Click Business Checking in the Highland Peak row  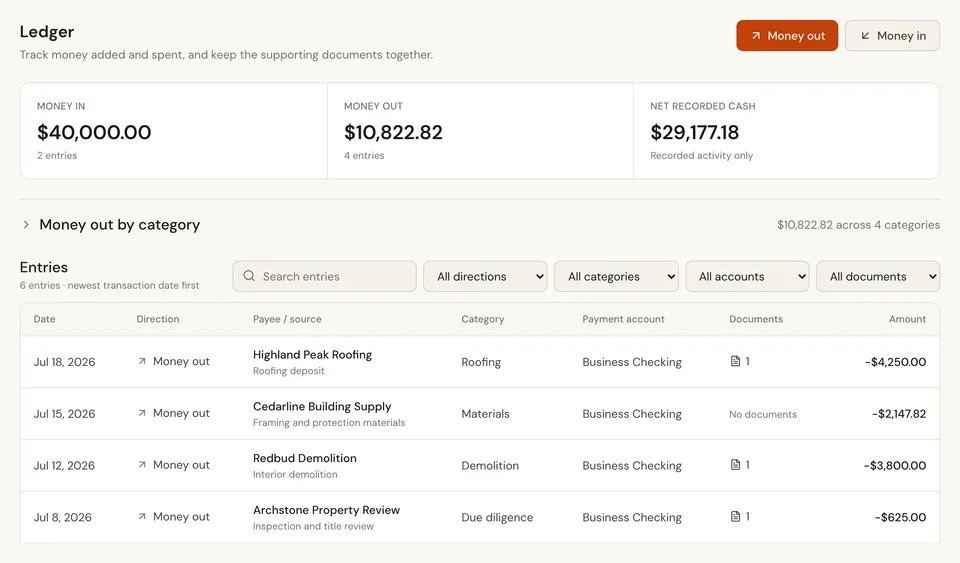coord(632,362)
